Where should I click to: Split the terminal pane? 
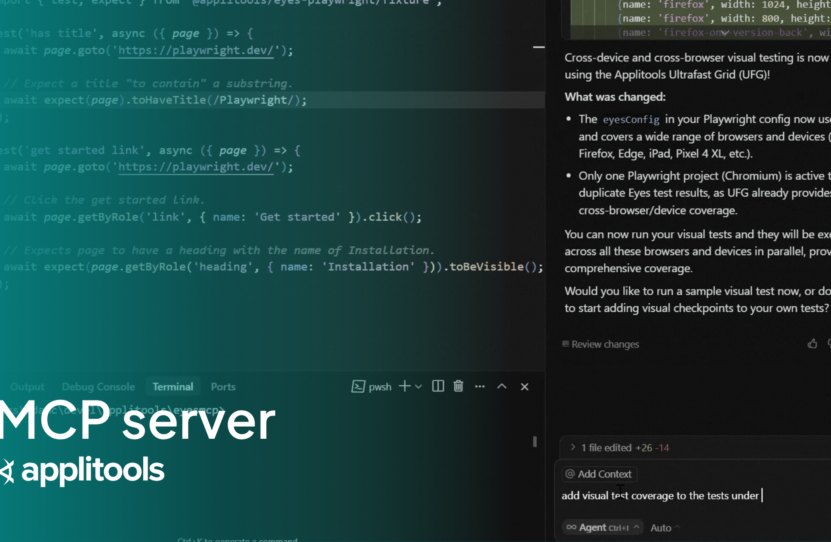coord(438,386)
